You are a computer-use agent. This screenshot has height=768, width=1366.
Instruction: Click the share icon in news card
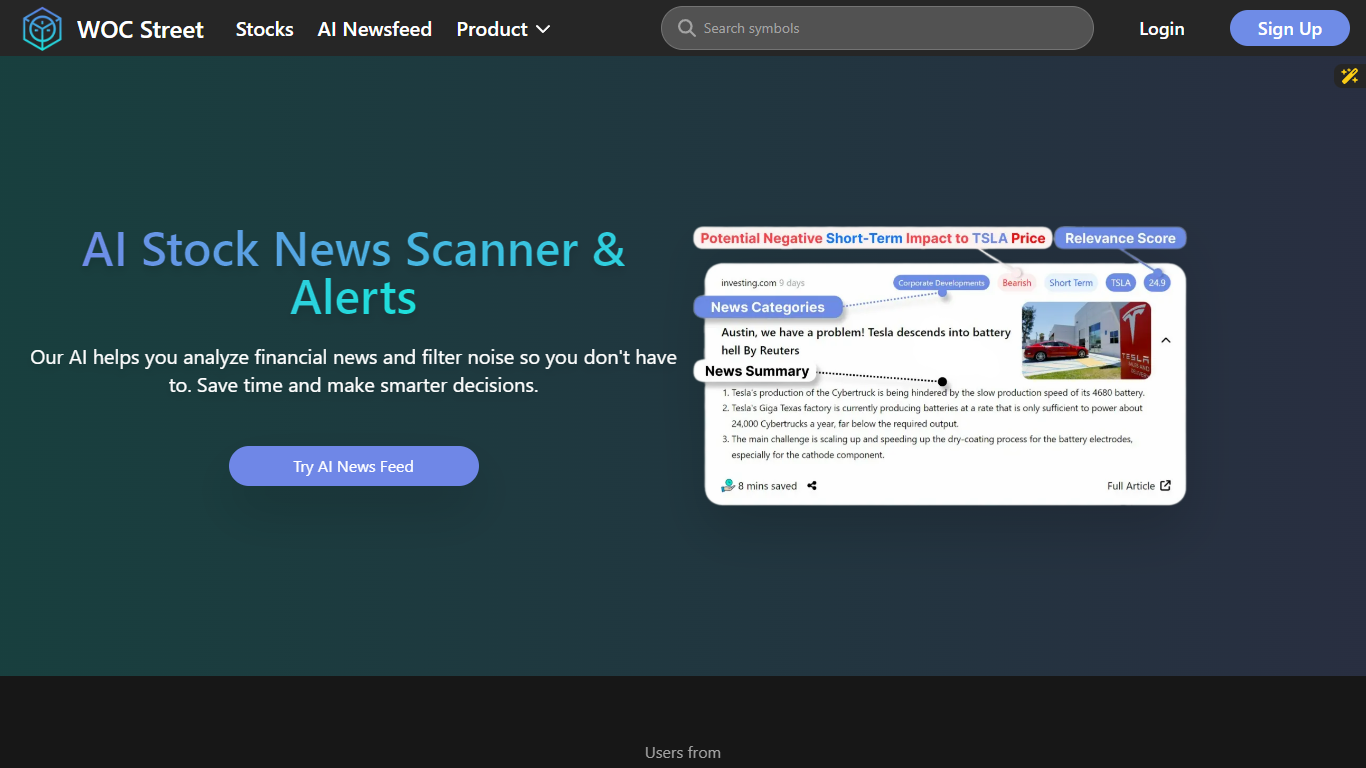[812, 486]
